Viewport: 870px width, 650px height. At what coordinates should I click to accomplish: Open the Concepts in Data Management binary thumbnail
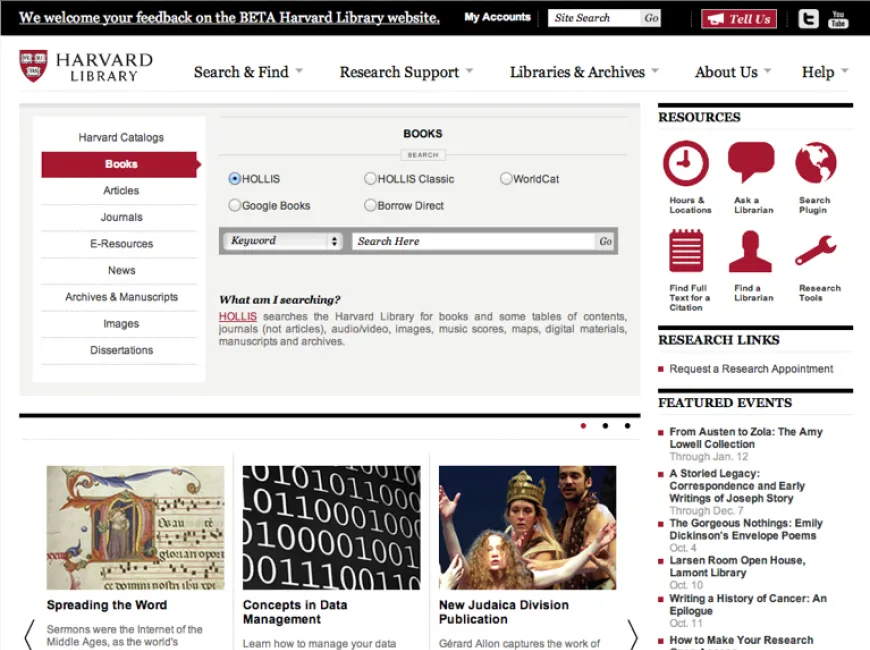(331, 527)
